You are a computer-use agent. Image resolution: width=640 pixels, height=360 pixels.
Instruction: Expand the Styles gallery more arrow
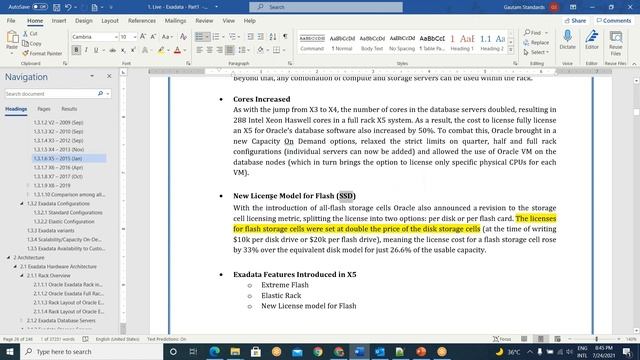[x=511, y=50]
